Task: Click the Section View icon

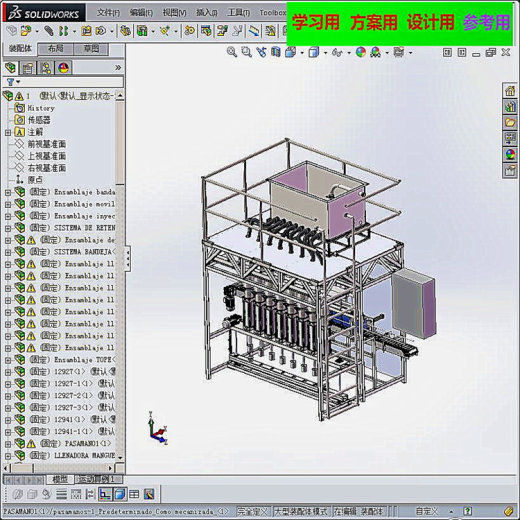Action: (276, 52)
